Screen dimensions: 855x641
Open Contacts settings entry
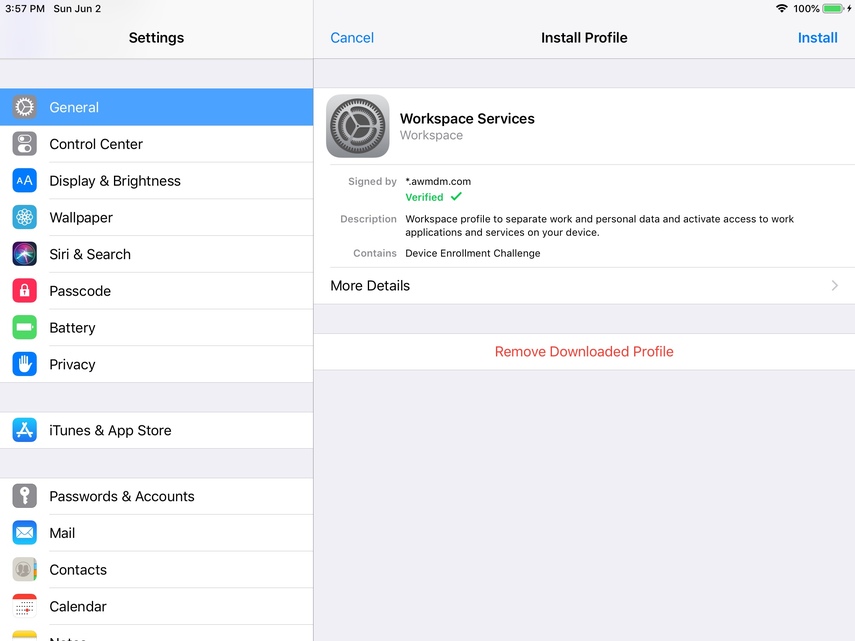tap(78, 570)
